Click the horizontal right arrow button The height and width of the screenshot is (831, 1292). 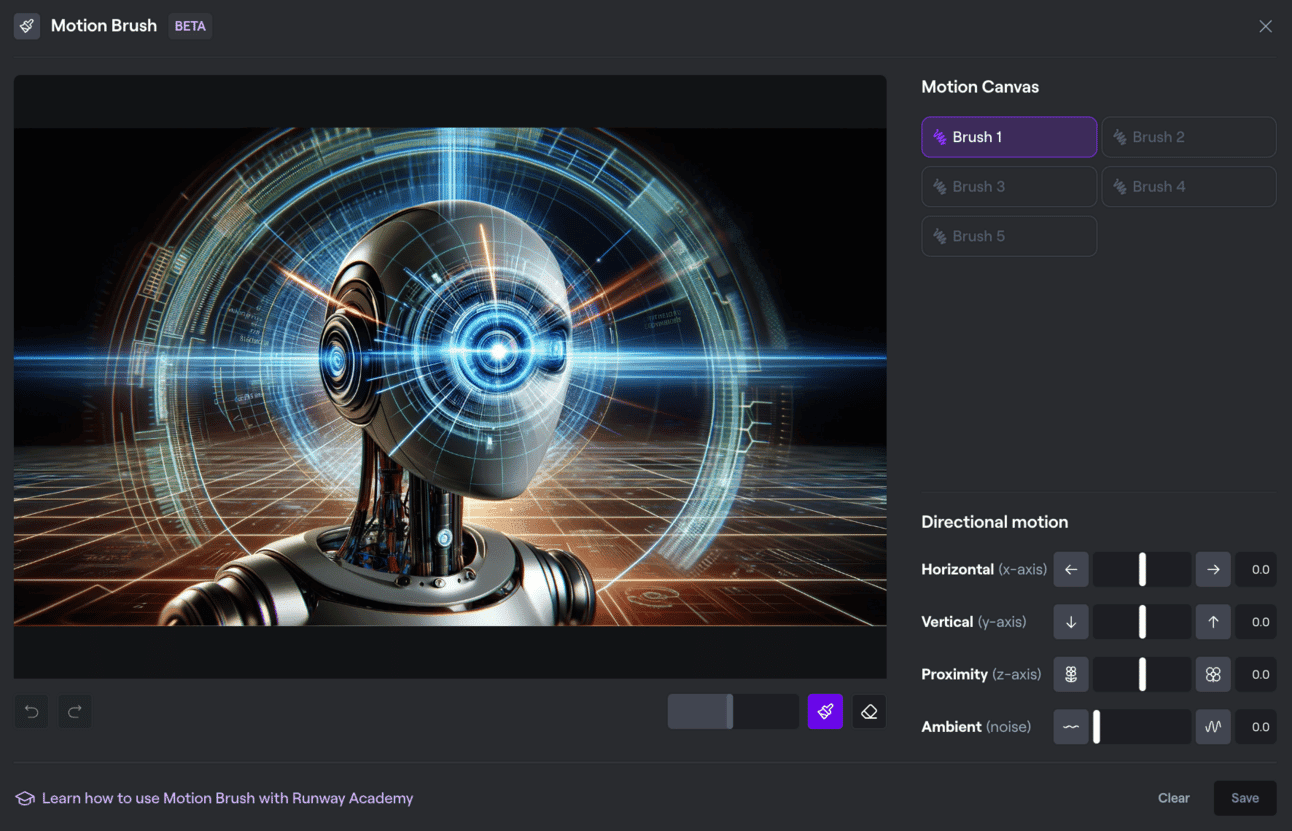point(1213,570)
